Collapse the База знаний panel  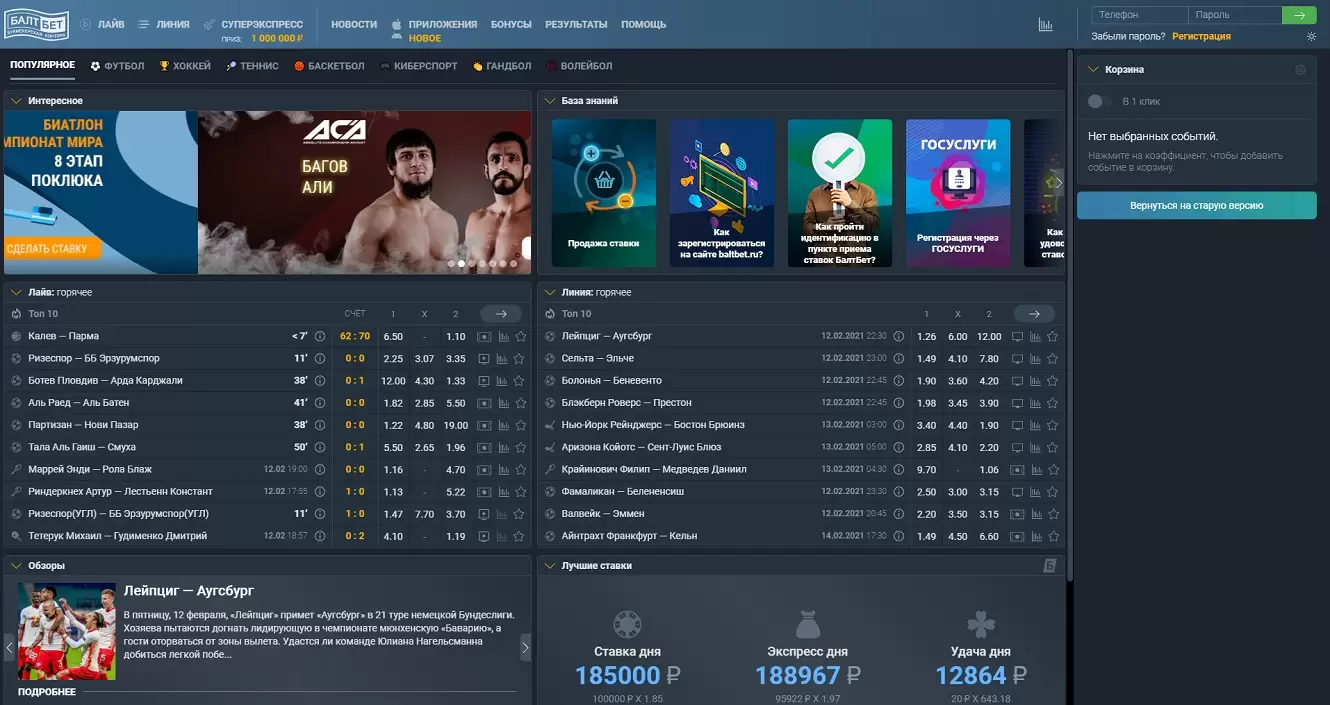[x=549, y=101]
